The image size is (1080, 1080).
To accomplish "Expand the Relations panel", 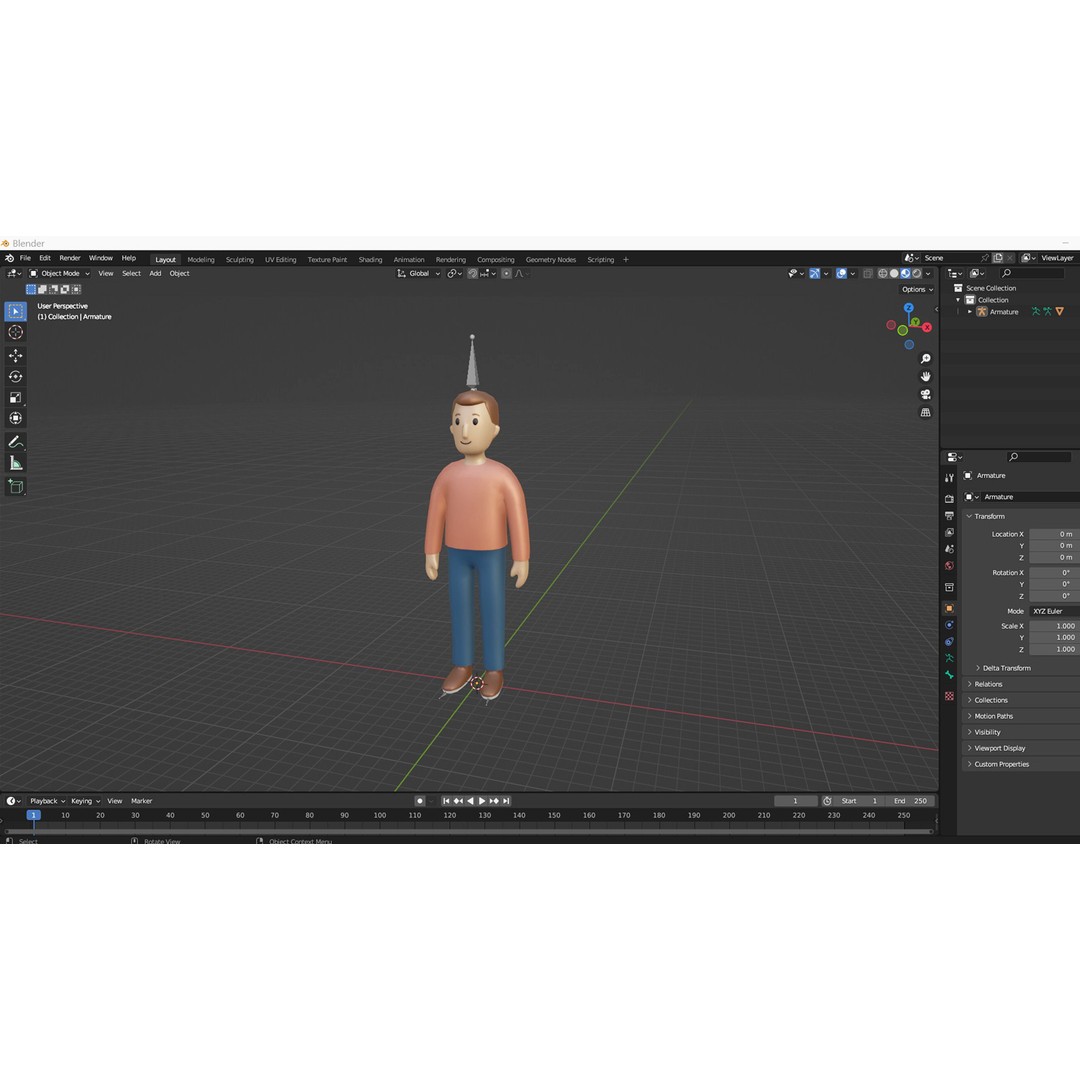I will tap(1003, 684).
